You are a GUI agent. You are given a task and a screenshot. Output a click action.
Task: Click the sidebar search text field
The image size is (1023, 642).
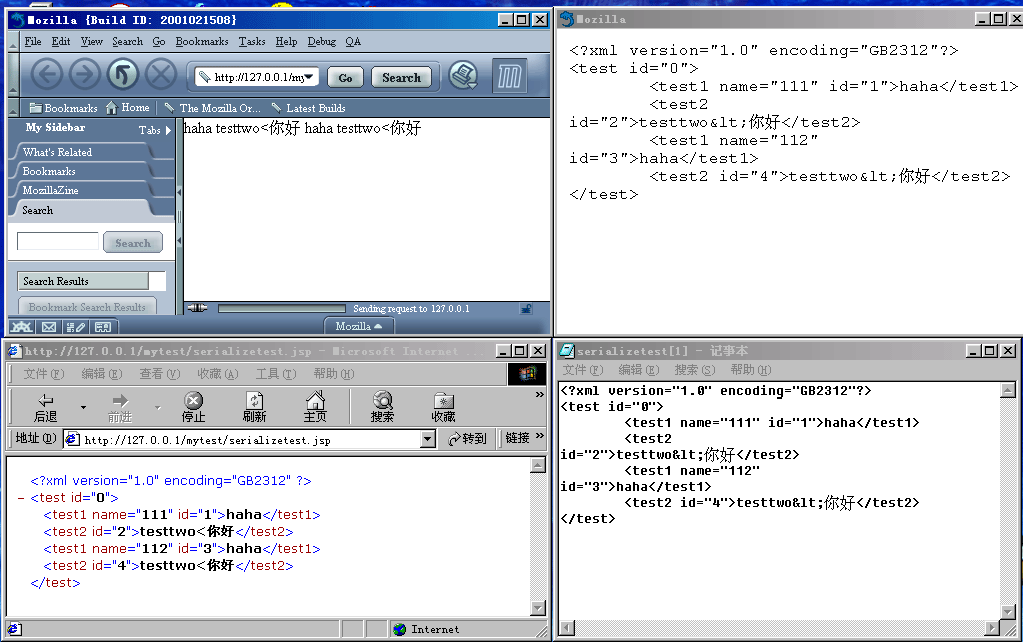57,241
